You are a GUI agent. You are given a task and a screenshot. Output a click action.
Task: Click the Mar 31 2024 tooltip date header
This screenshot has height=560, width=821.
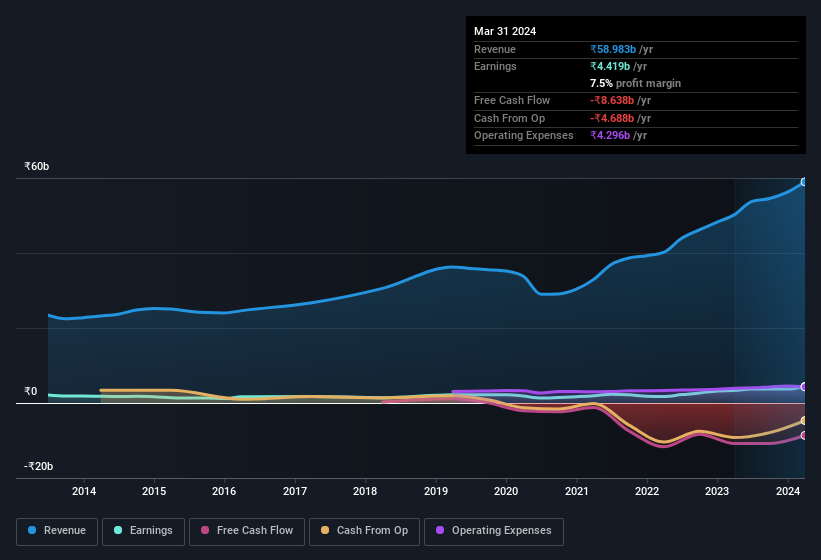click(x=505, y=31)
